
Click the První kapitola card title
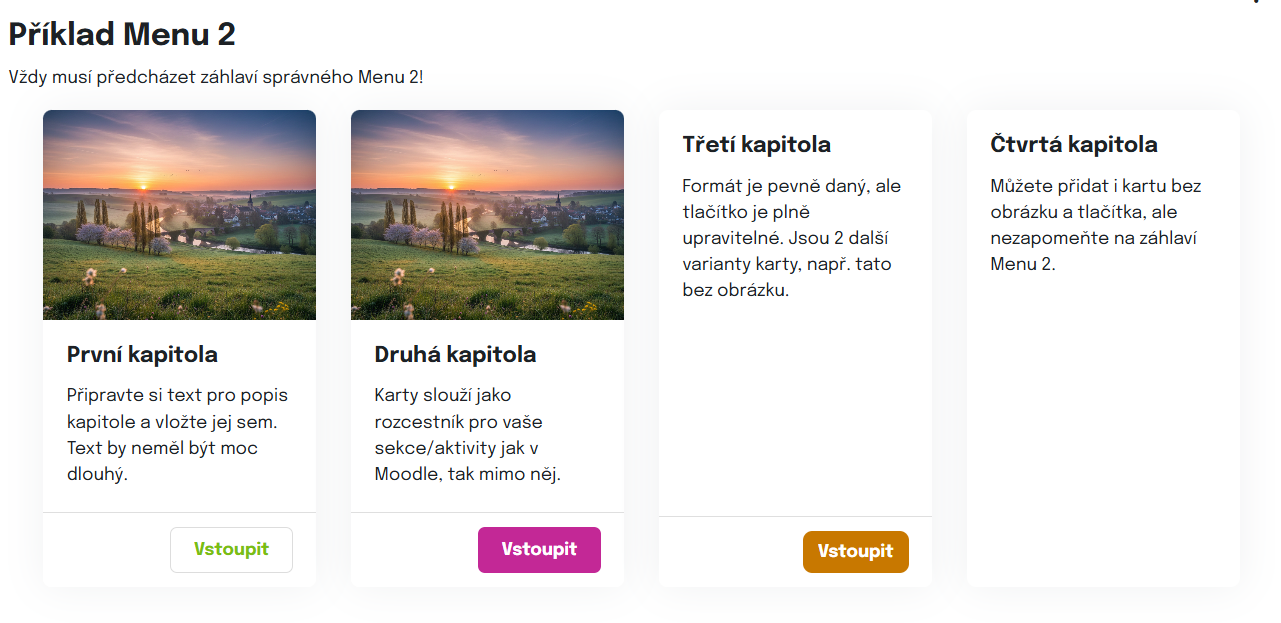coord(142,355)
